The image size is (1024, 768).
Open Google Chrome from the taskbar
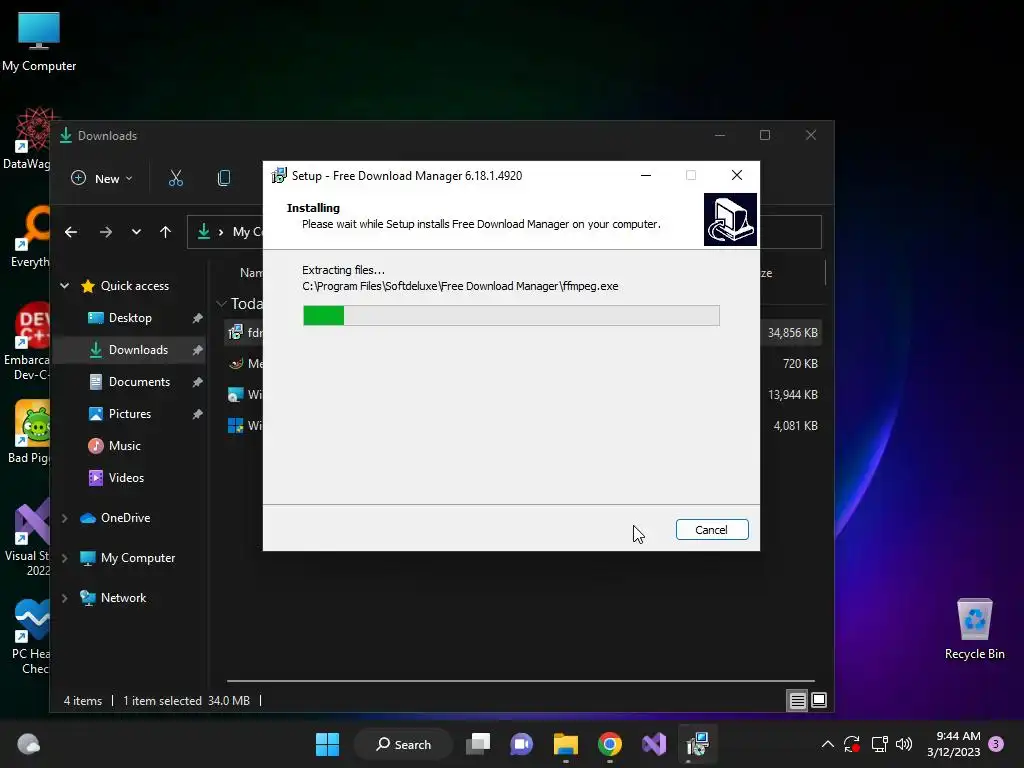click(x=610, y=744)
